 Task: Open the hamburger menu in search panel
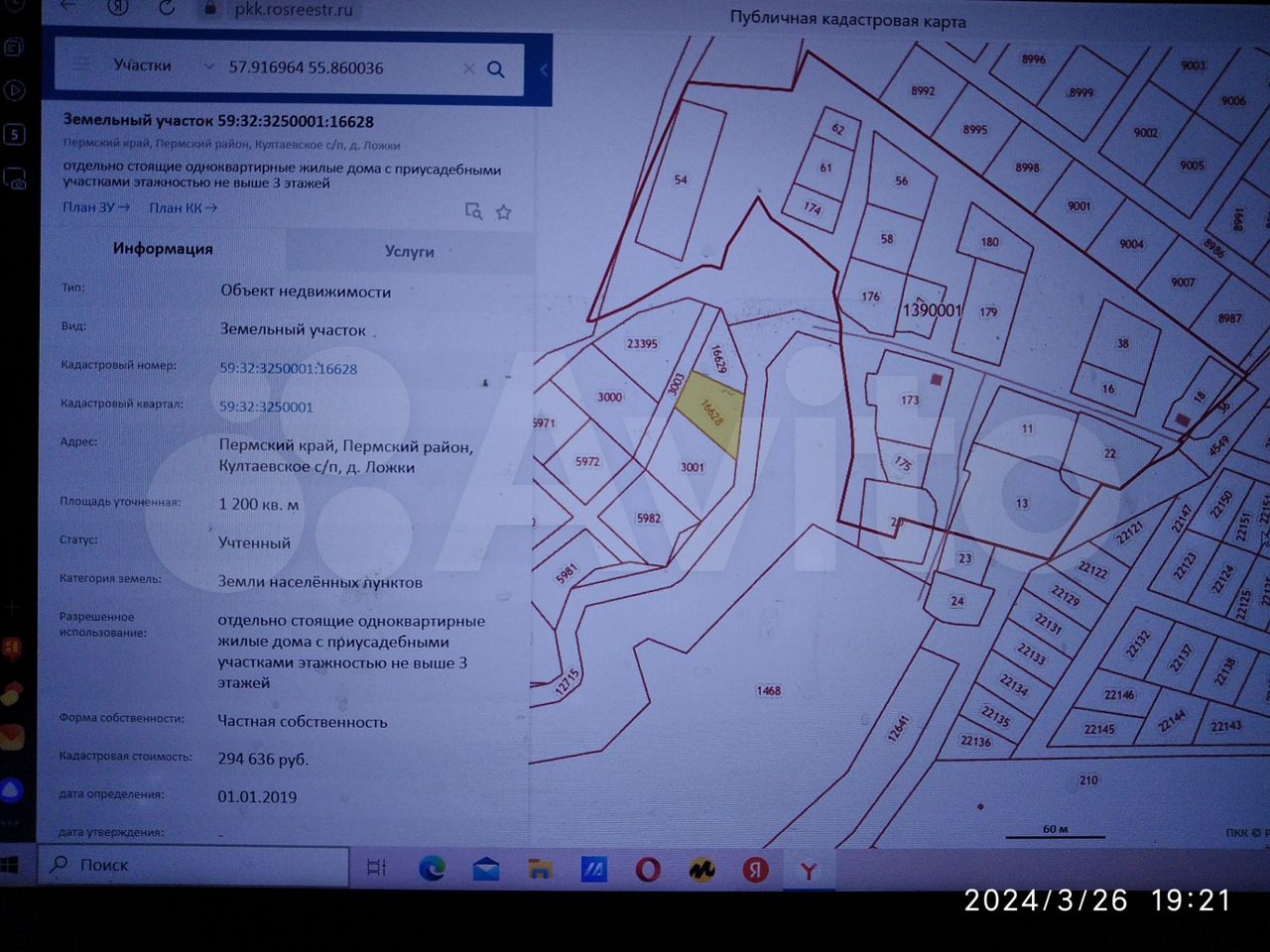tap(80, 64)
